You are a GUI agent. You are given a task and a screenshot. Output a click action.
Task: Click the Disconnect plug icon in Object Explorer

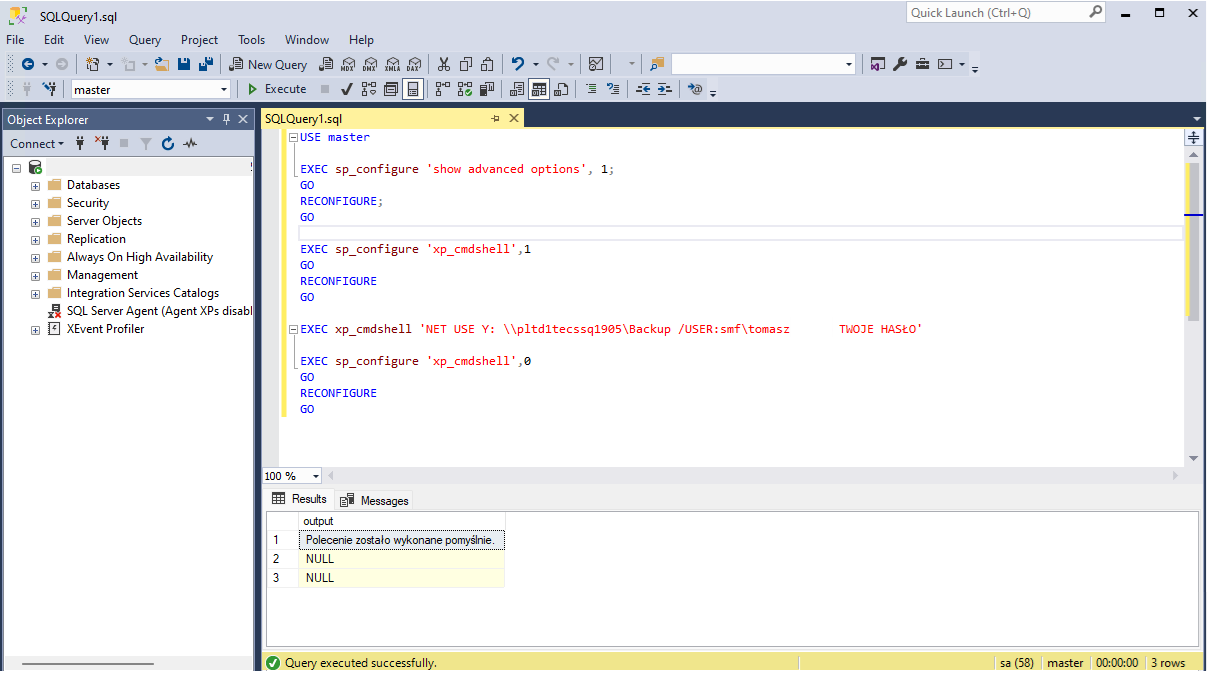102,144
